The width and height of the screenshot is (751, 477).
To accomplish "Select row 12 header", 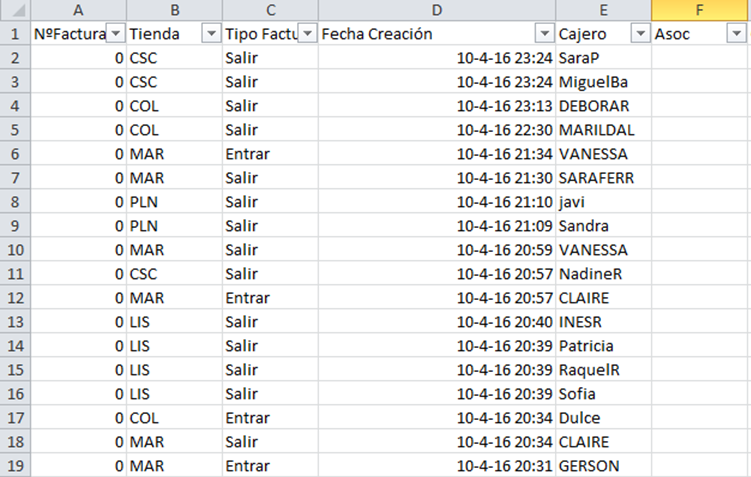I will pyautogui.click(x=14, y=298).
